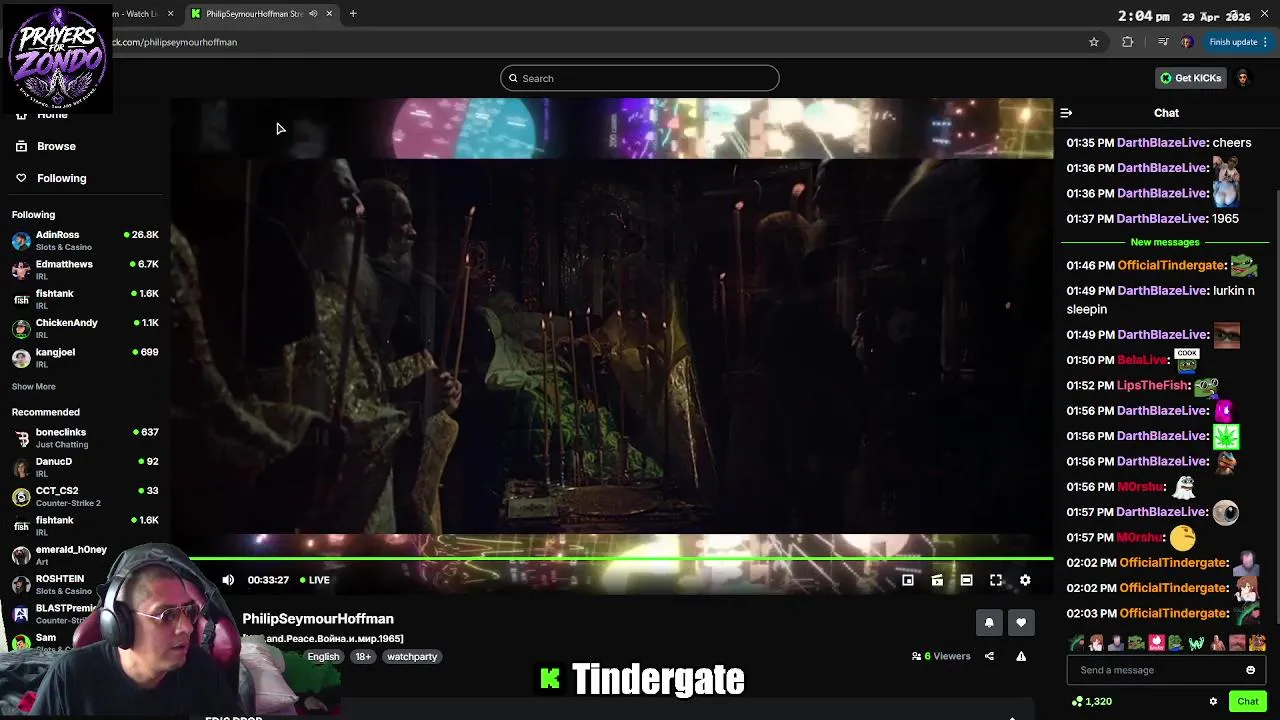
Task: Click the Get KICKs button
Action: tap(1191, 78)
